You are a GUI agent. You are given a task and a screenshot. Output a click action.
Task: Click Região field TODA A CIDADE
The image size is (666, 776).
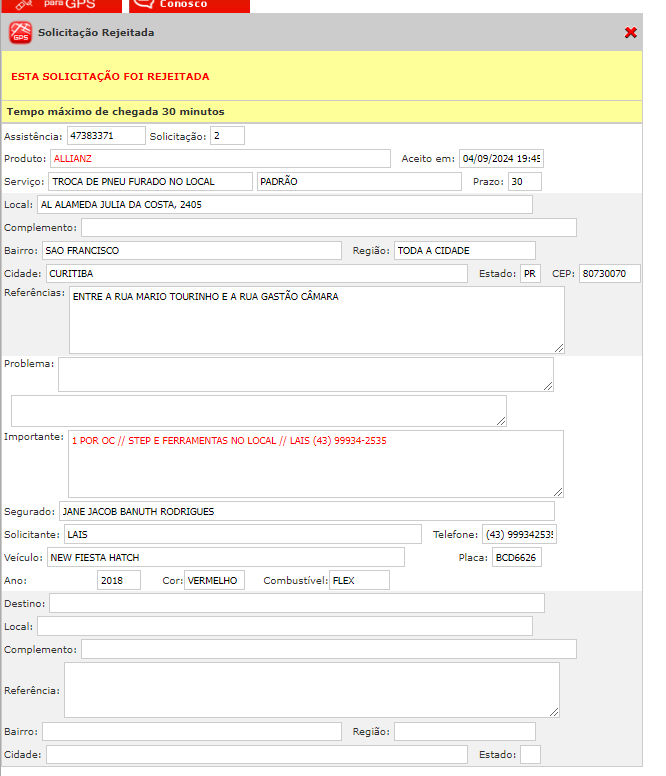pos(465,251)
